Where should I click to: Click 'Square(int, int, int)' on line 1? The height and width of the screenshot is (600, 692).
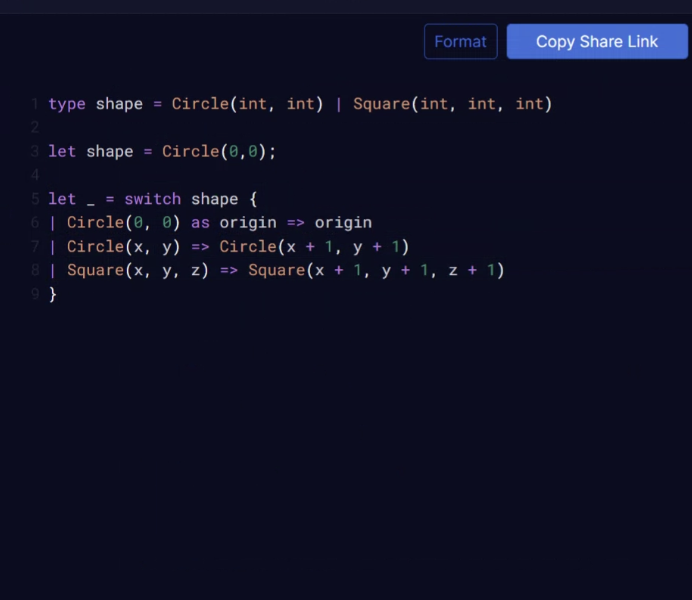point(452,104)
